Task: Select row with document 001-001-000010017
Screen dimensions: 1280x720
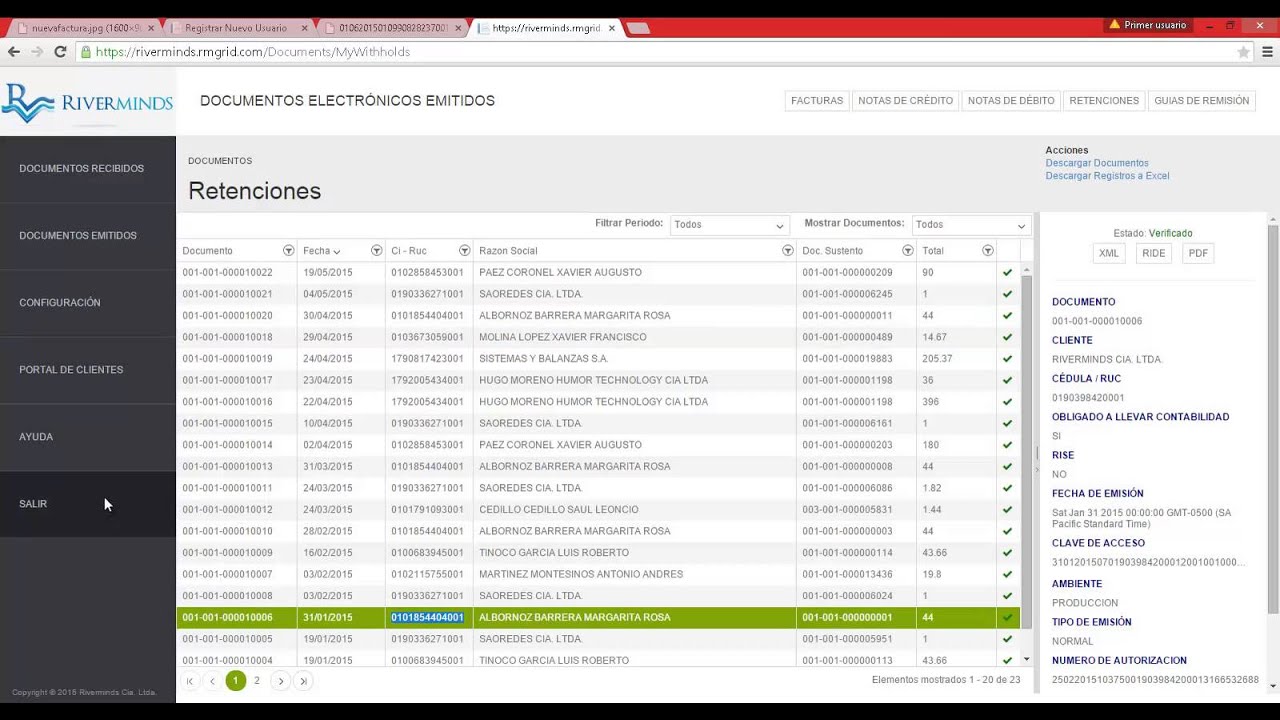Action: (x=599, y=381)
